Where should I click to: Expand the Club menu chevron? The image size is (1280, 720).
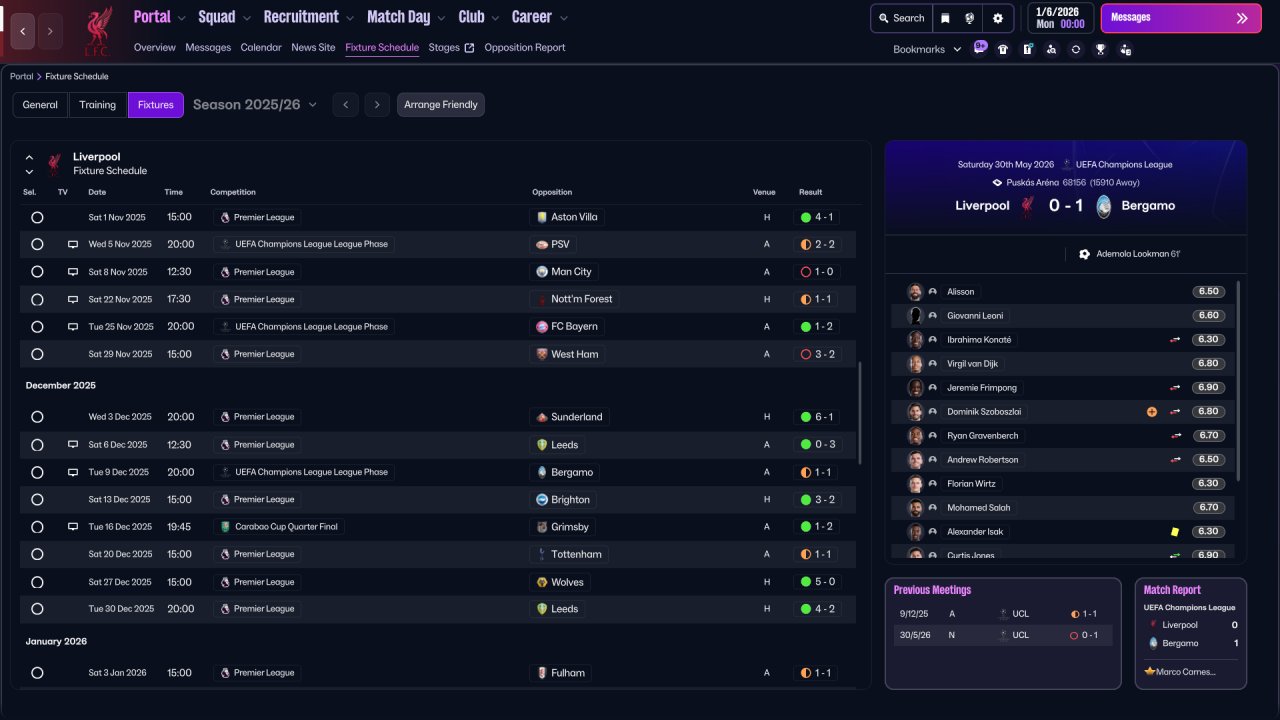click(494, 18)
